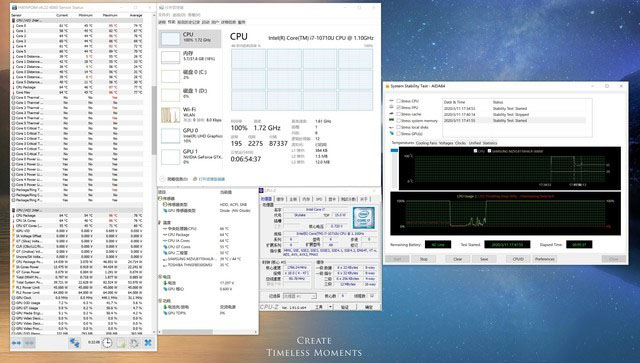Toggle CPU checkbox above temperature graph
The width and height of the screenshot is (640, 363).
[475, 151]
